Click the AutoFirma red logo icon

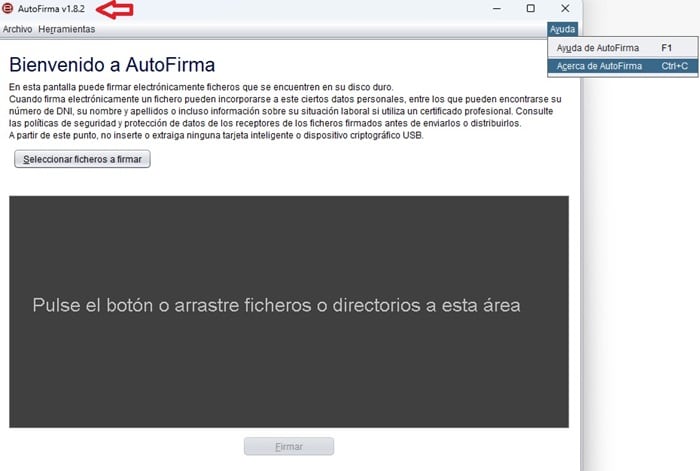[8, 8]
